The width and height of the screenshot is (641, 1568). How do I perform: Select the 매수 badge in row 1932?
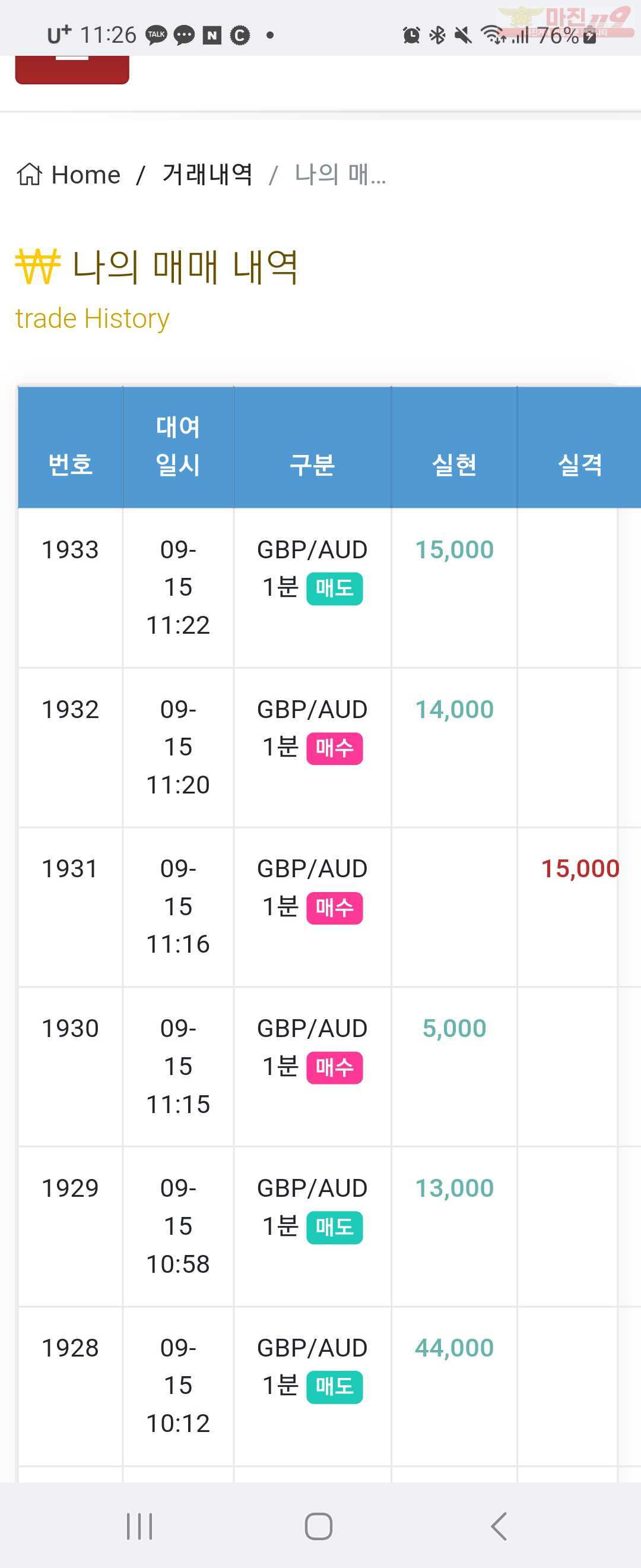335,748
